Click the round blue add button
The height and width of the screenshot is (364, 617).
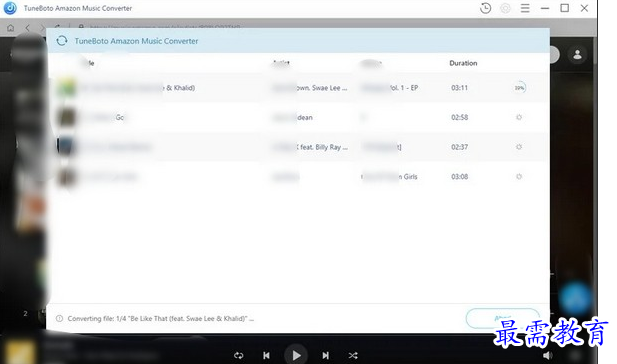pos(575,299)
